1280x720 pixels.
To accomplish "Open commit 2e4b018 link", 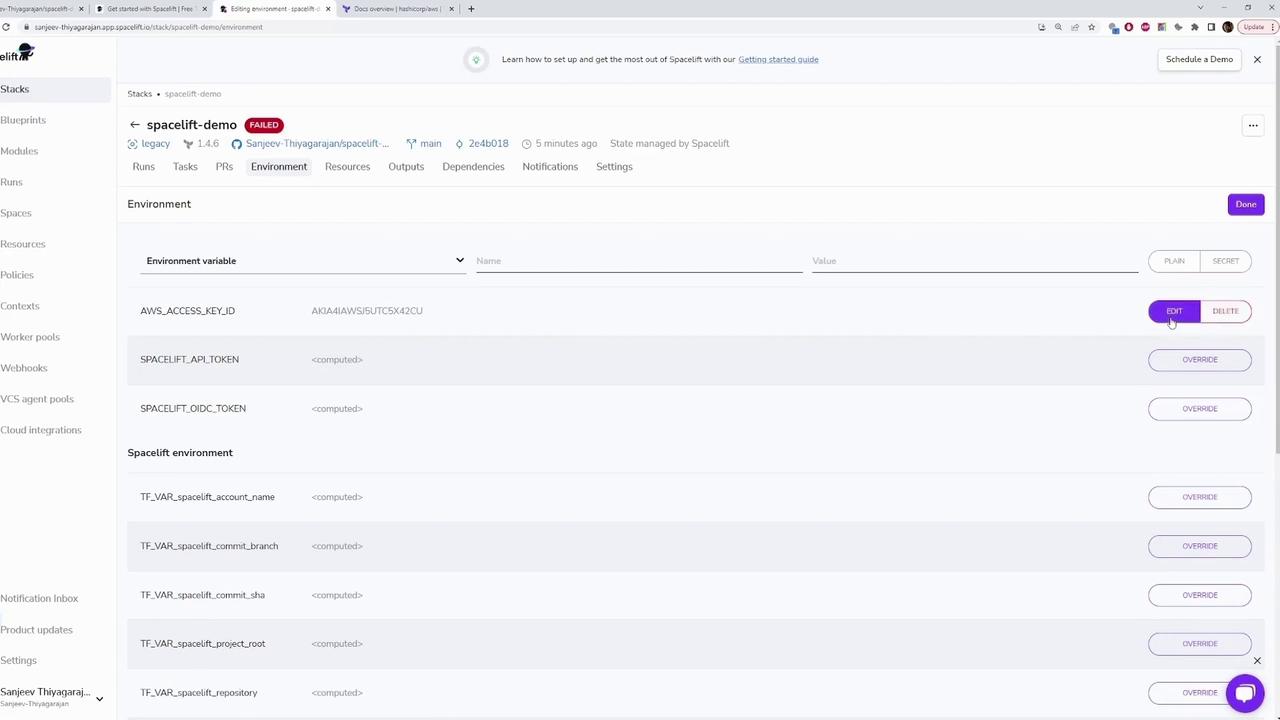I will click(x=488, y=144).
